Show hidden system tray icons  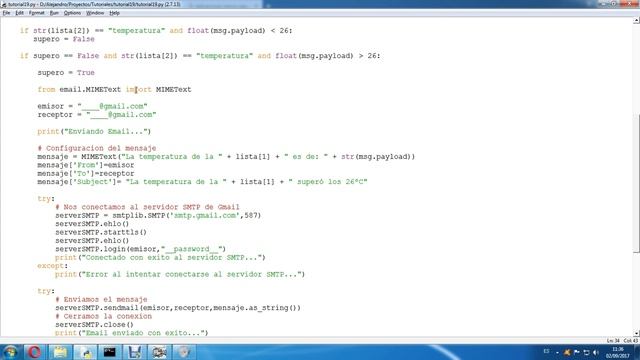coord(557,352)
